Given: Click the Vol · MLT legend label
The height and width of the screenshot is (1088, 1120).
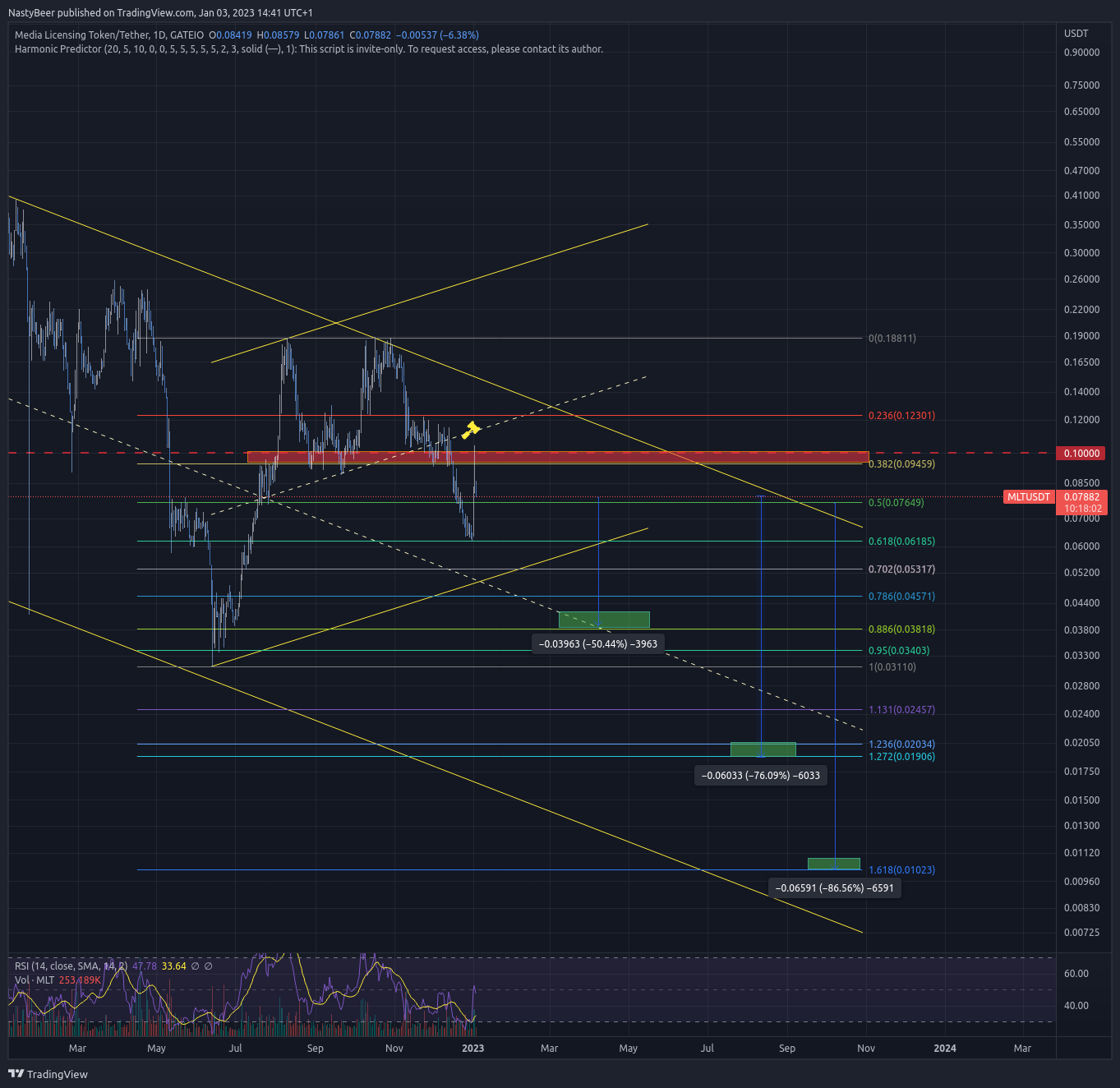Looking at the screenshot, I should (35, 980).
